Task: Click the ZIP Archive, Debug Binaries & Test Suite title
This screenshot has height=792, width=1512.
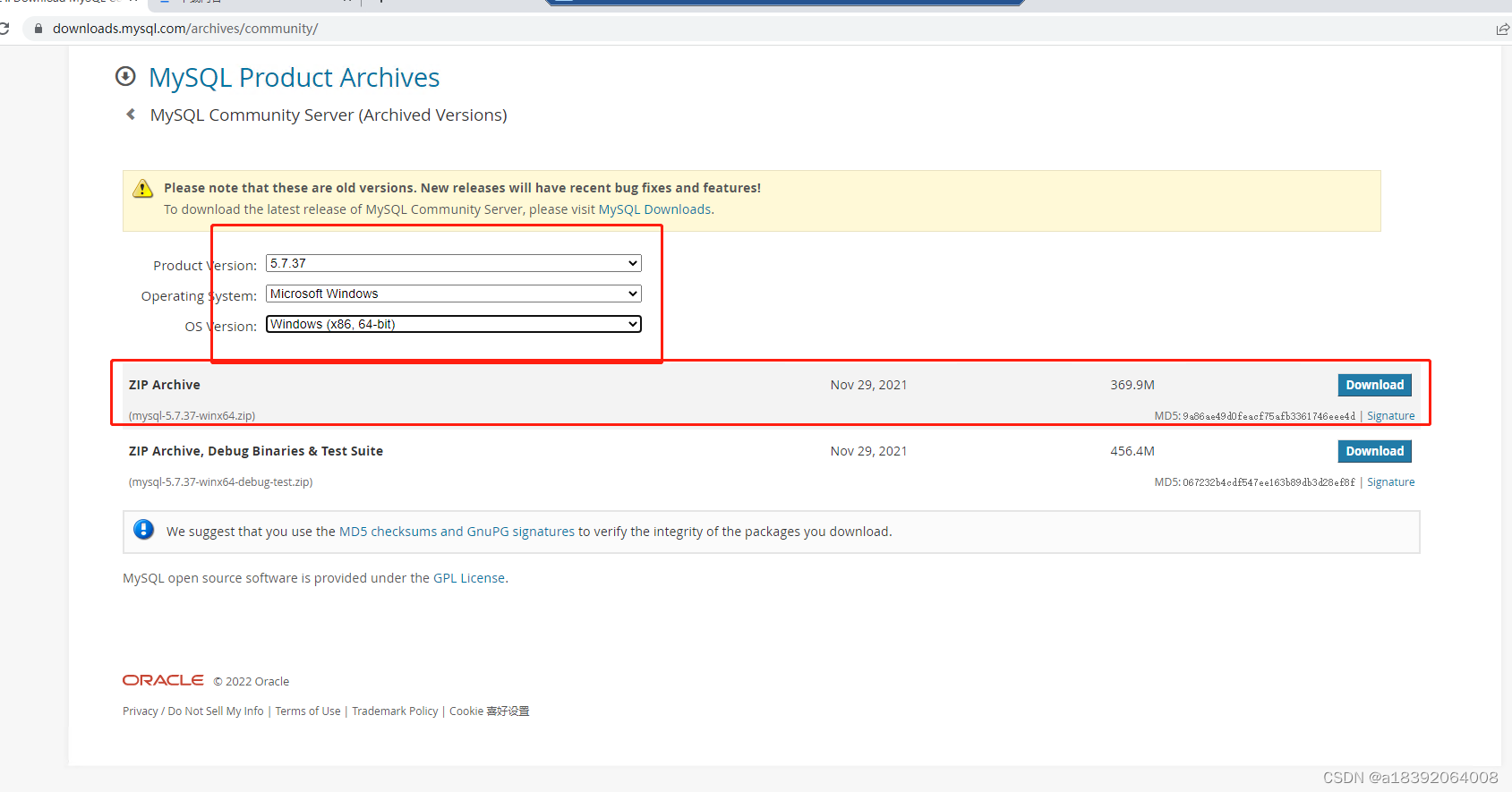Action: pos(256,451)
